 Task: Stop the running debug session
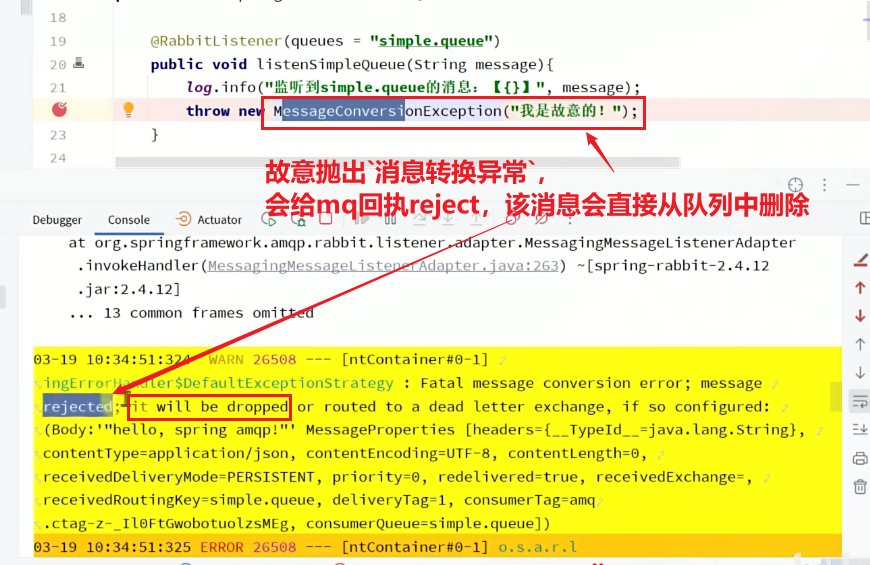(326, 219)
